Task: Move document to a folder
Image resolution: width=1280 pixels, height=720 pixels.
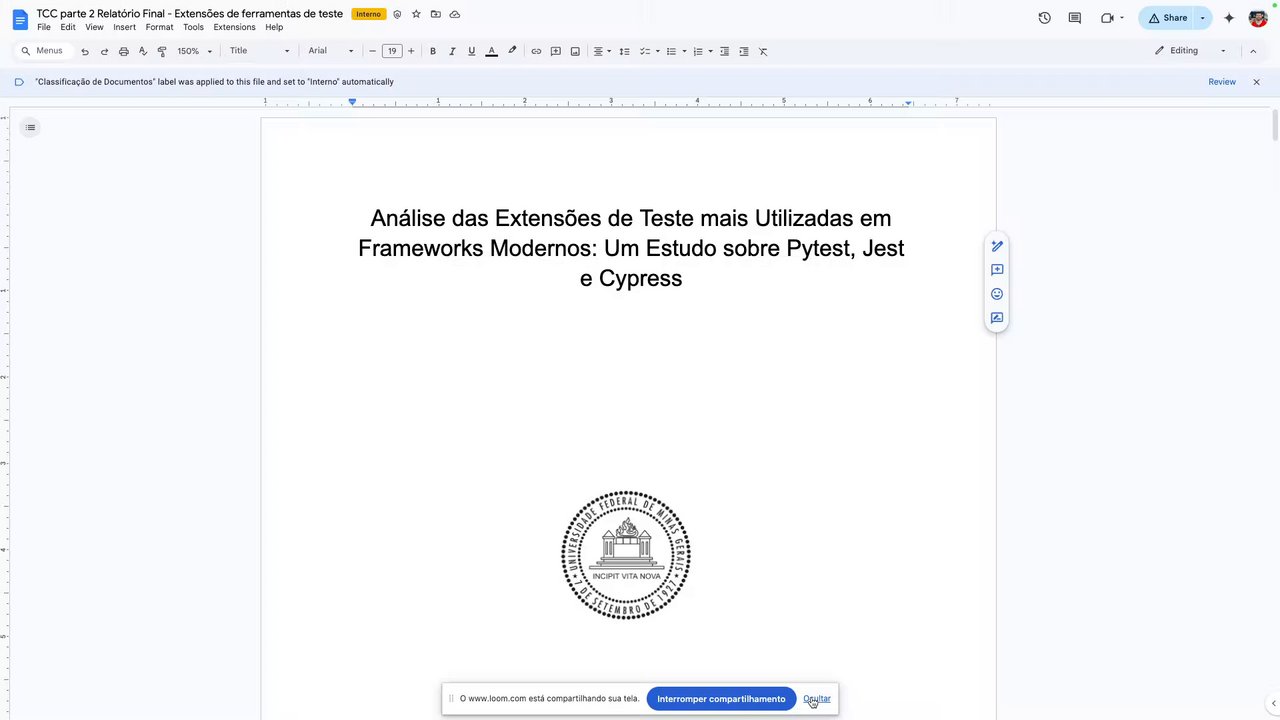Action: 435,15
